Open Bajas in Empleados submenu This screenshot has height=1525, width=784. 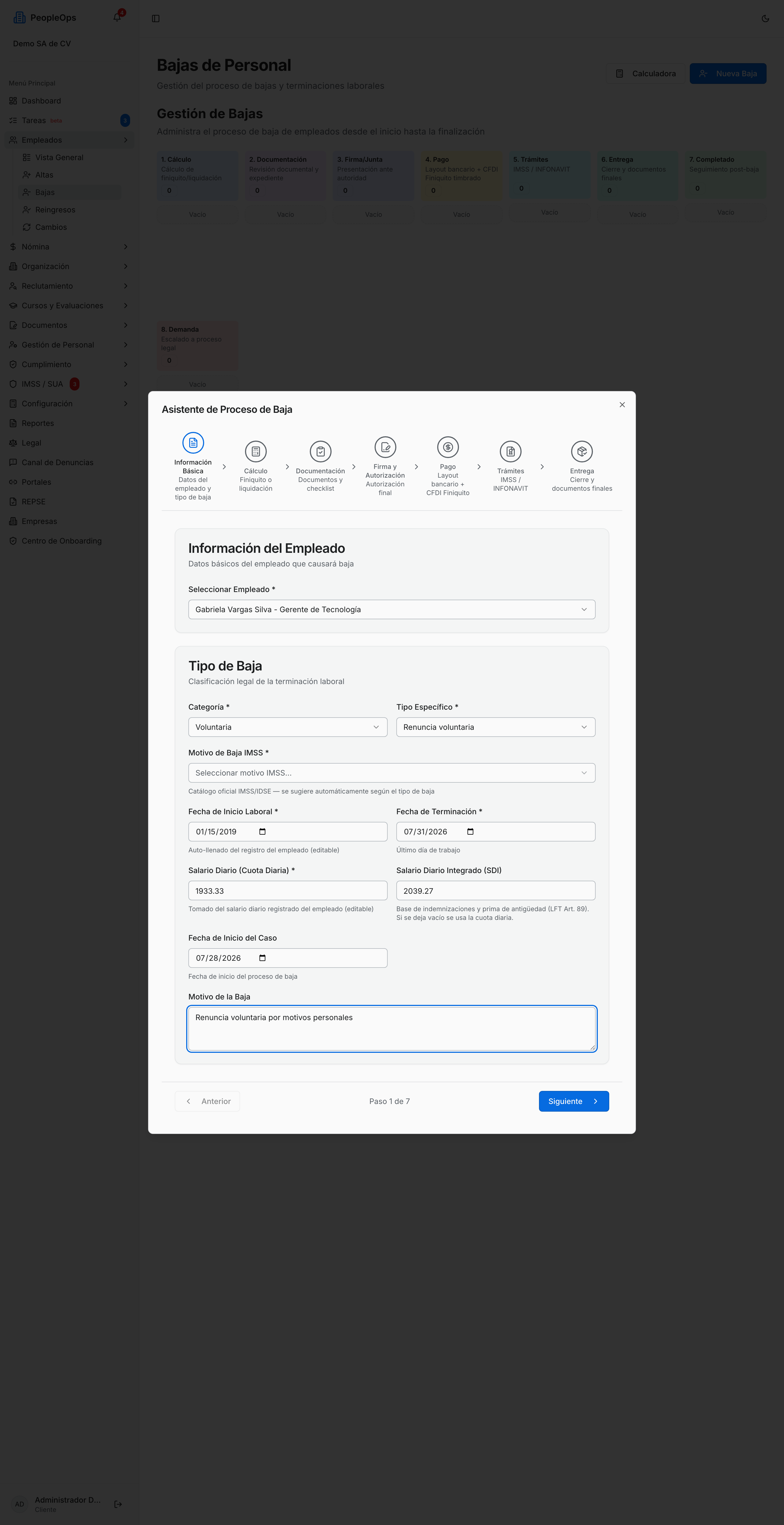(69, 193)
